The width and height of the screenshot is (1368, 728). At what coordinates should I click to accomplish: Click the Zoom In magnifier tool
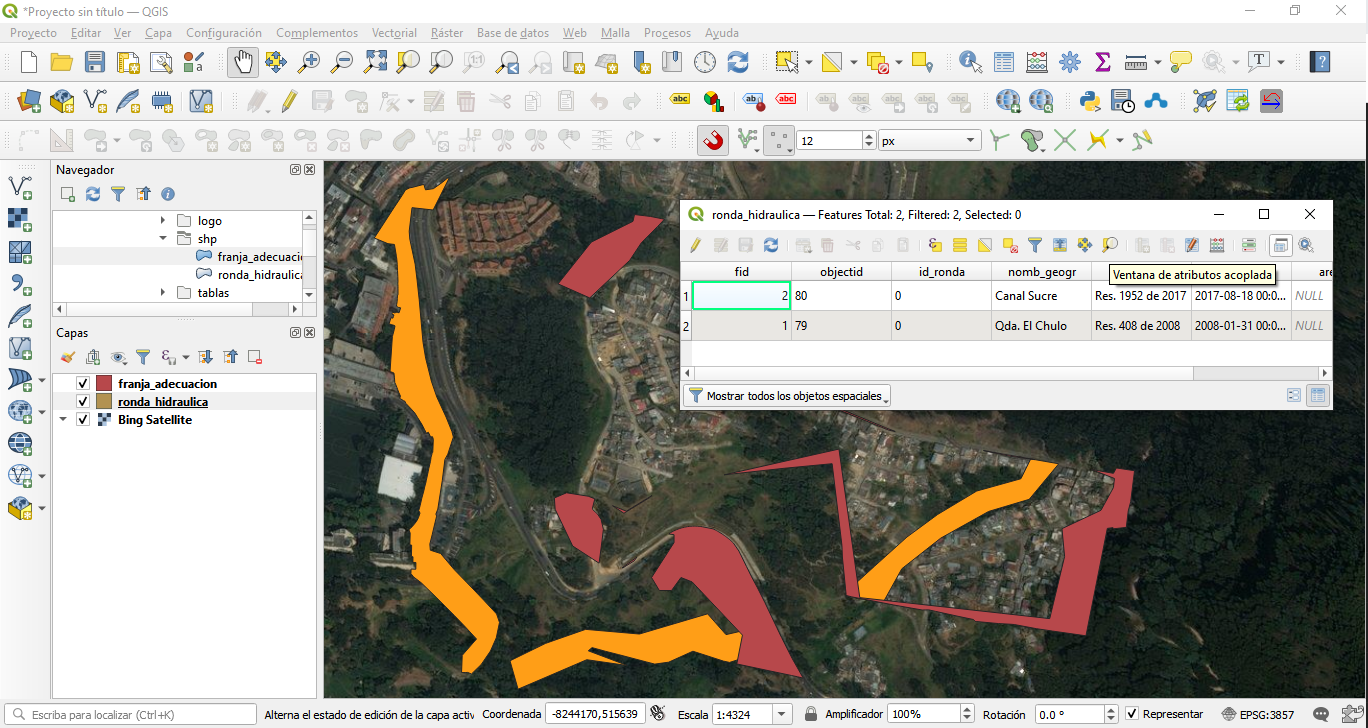click(309, 62)
